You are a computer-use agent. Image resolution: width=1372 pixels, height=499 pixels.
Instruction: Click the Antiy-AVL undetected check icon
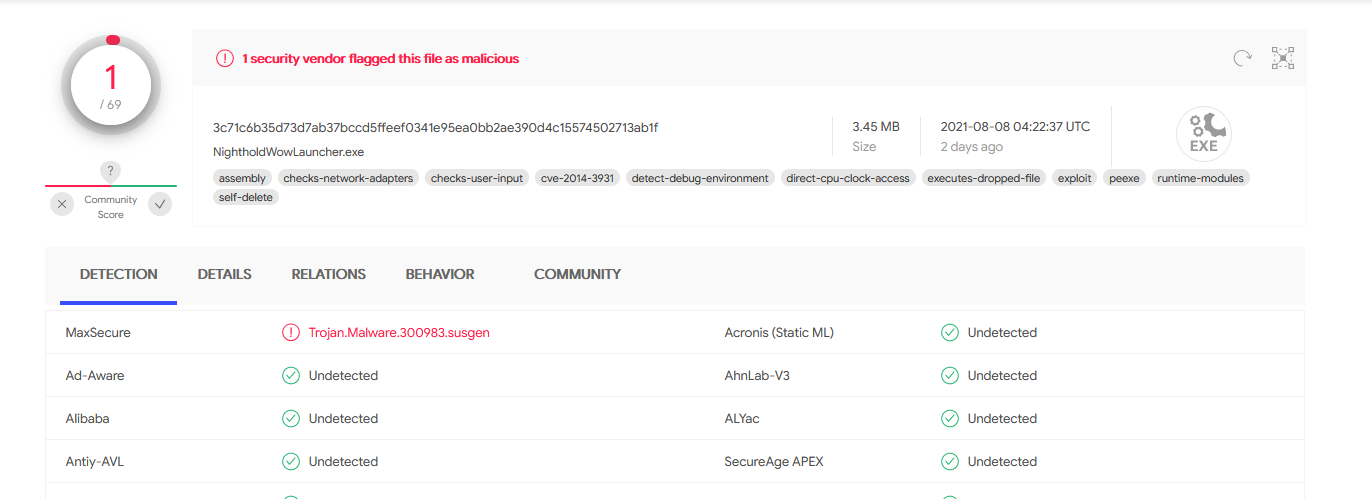(291, 462)
